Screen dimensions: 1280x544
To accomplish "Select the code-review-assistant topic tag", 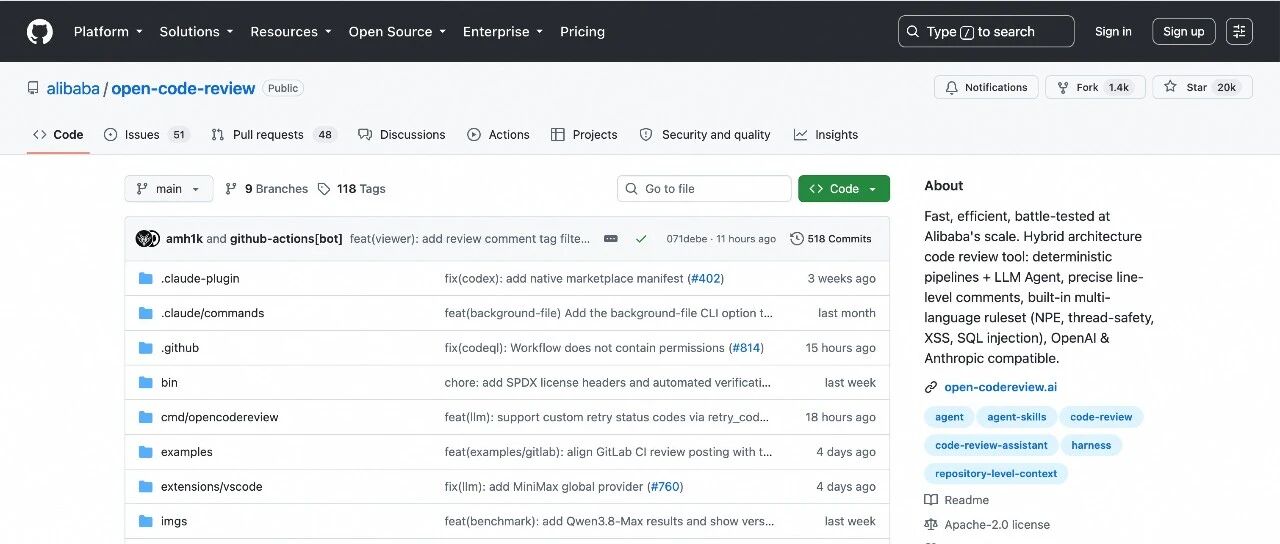I will [x=991, y=445].
